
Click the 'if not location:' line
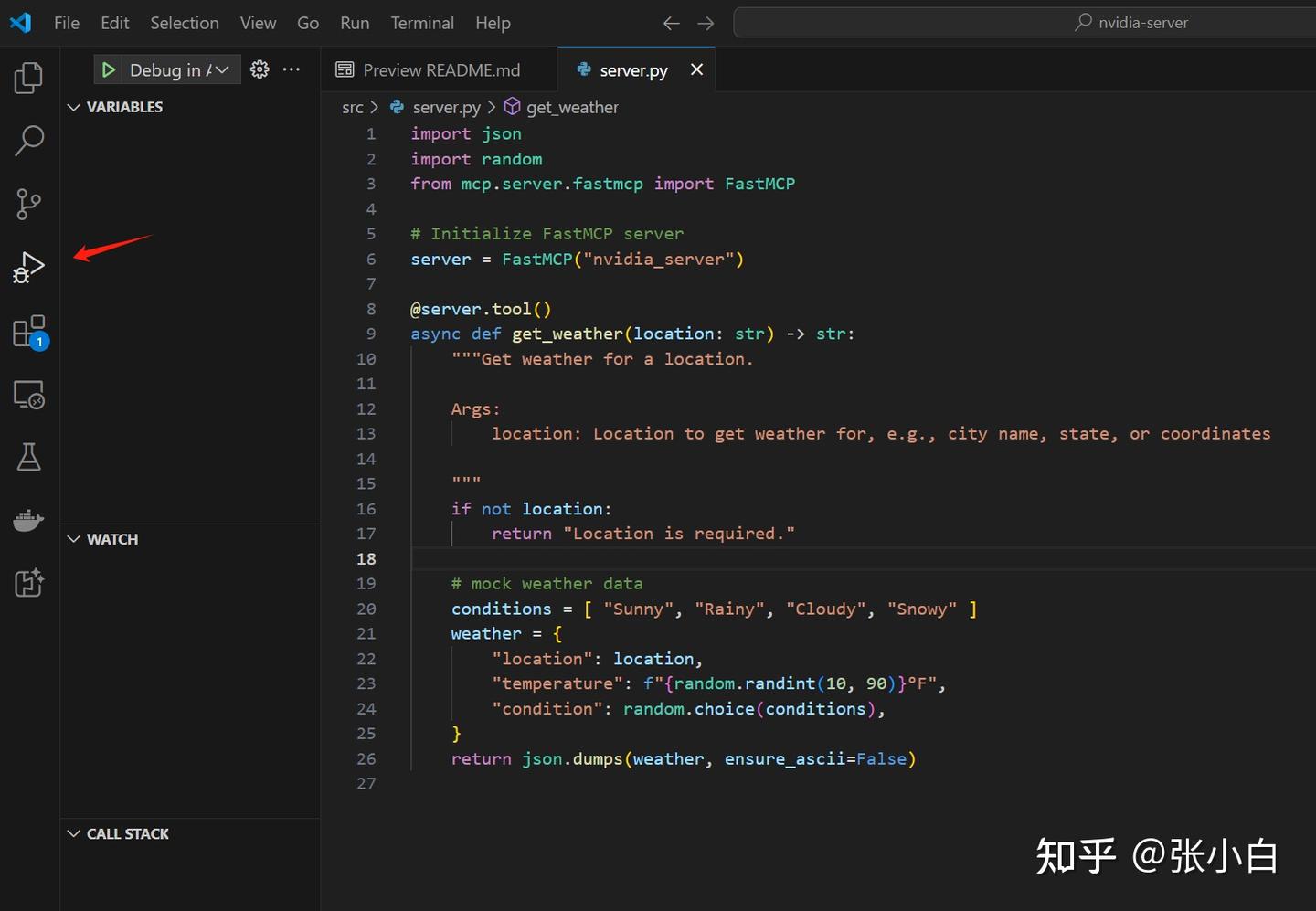(x=532, y=509)
